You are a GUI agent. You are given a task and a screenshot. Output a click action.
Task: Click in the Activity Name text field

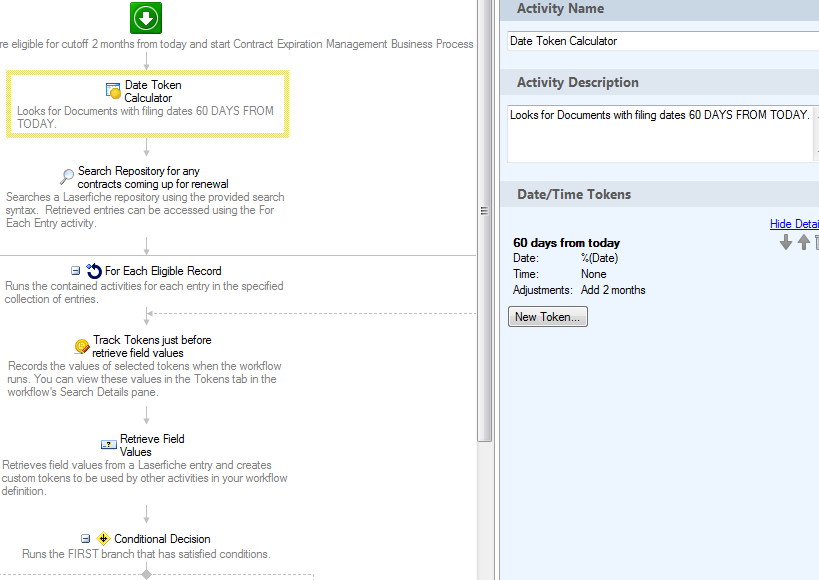point(660,41)
